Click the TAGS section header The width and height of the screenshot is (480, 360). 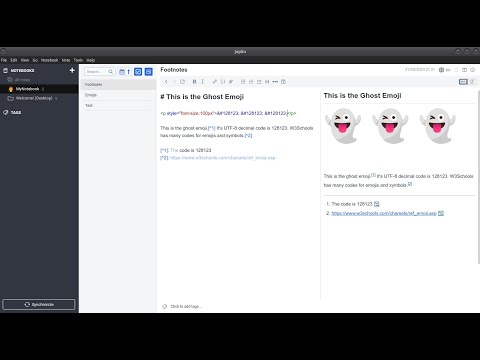[x=16, y=112]
